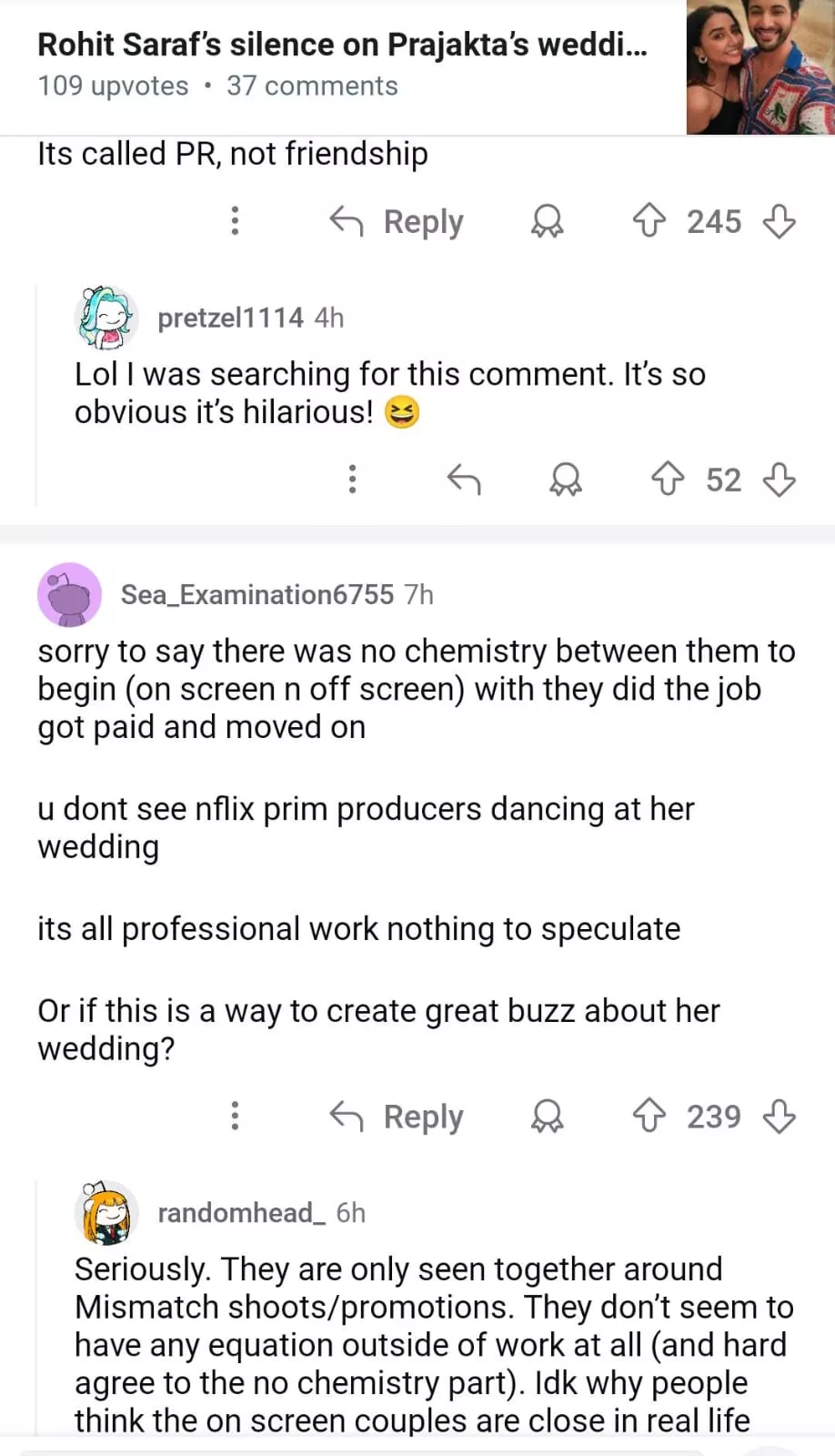835x1456 pixels.
Task: Tap reply arrow on pretzel1114's comment
Action: (x=464, y=480)
